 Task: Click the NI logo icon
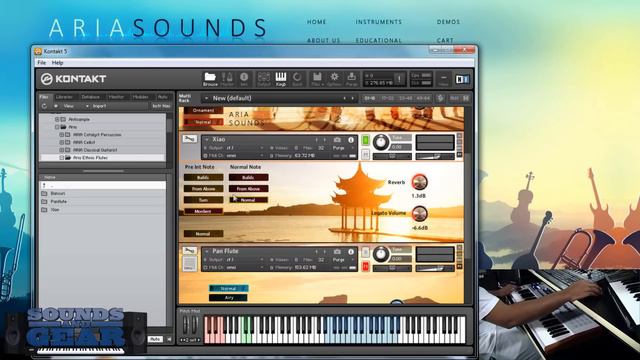pyautogui.click(x=462, y=79)
